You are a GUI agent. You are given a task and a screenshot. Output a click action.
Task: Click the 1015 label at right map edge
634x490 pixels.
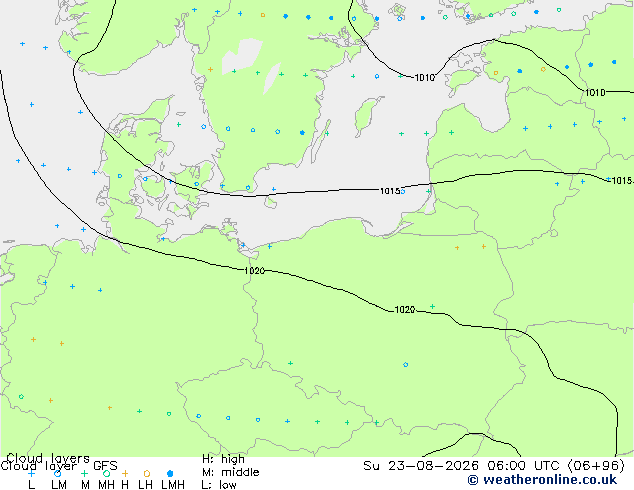622,181
